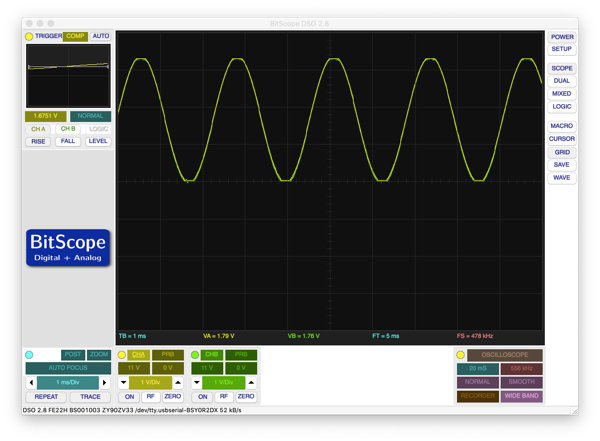Select LOGIC as trigger source
600x441 pixels.
point(98,129)
